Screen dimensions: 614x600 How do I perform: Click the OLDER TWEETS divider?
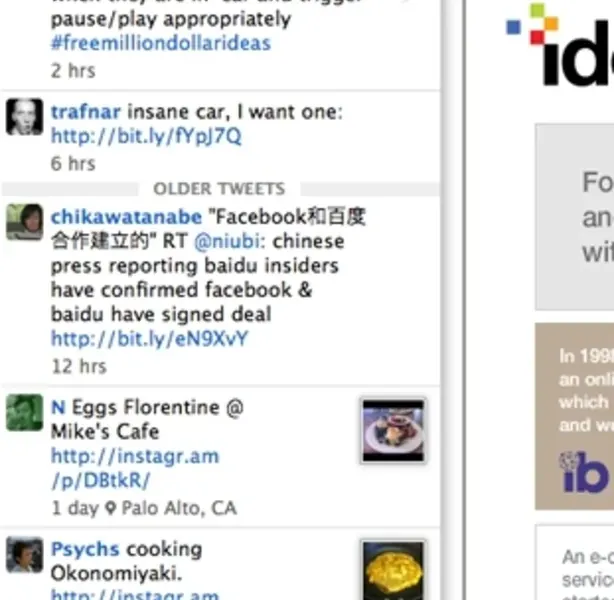pyautogui.click(x=219, y=189)
